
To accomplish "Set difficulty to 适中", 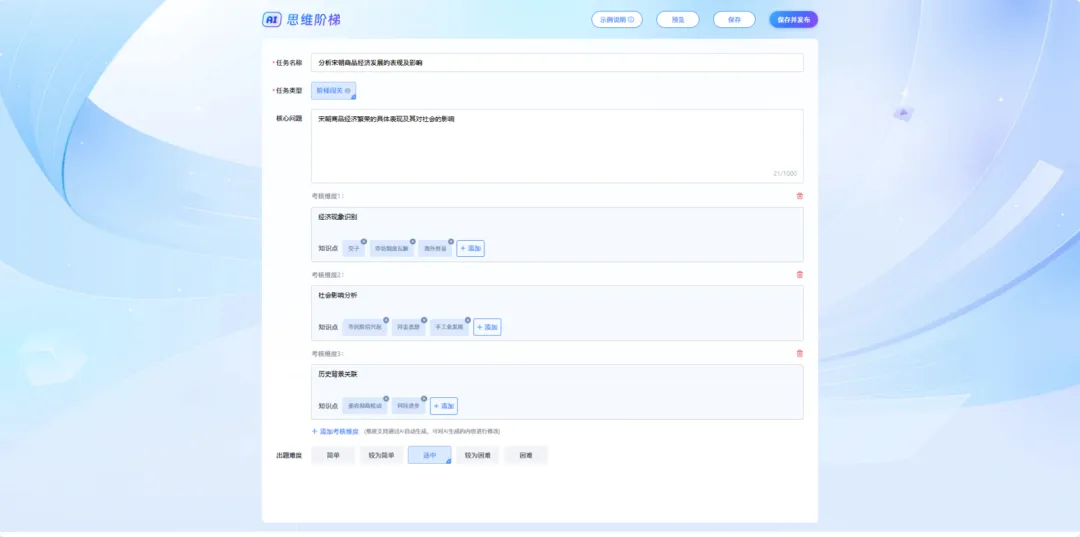I will pos(430,455).
